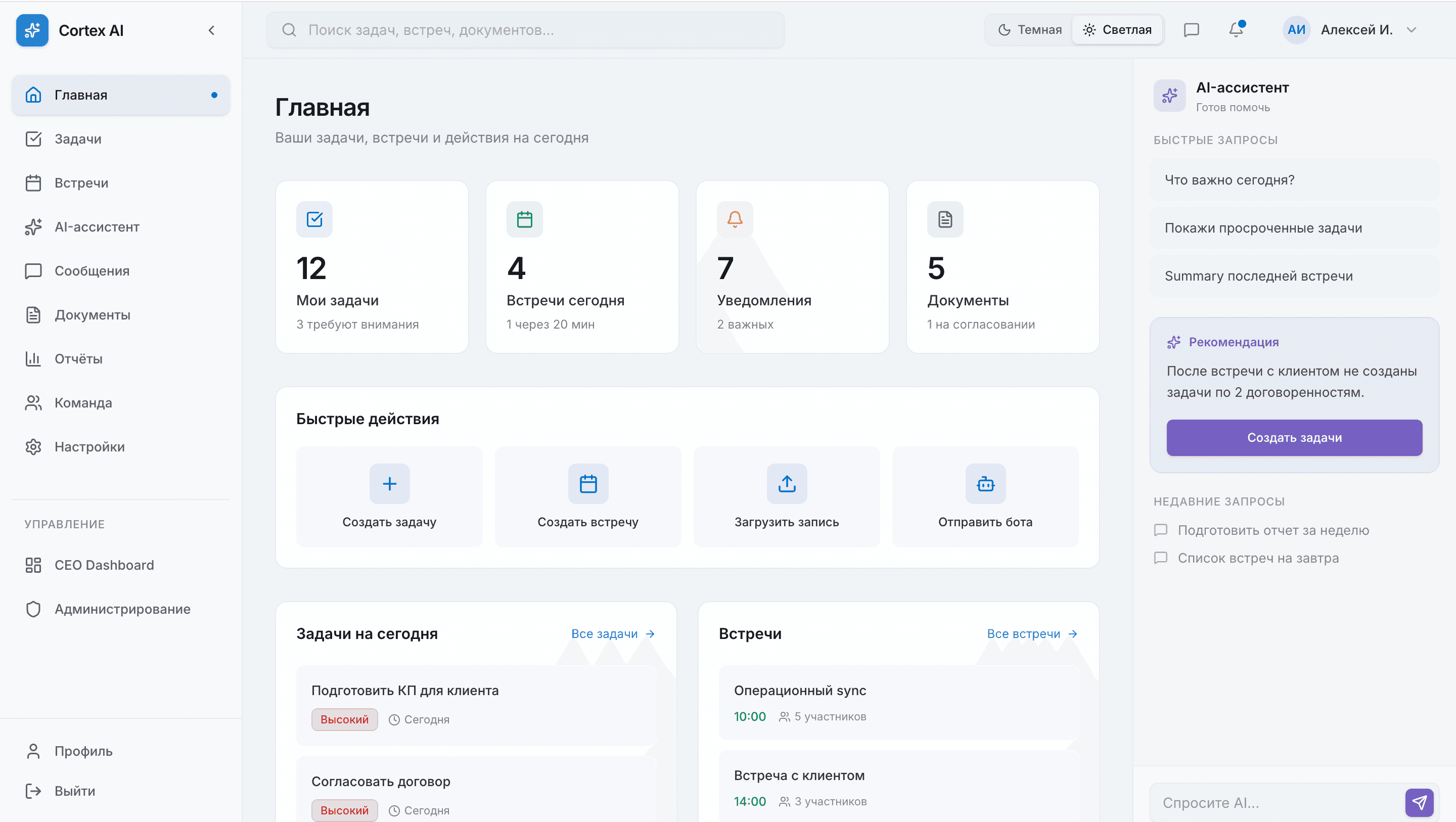Открыть раздел Задачи в боковом меню
Image resolution: width=1456 pixels, height=822 pixels.
77,139
